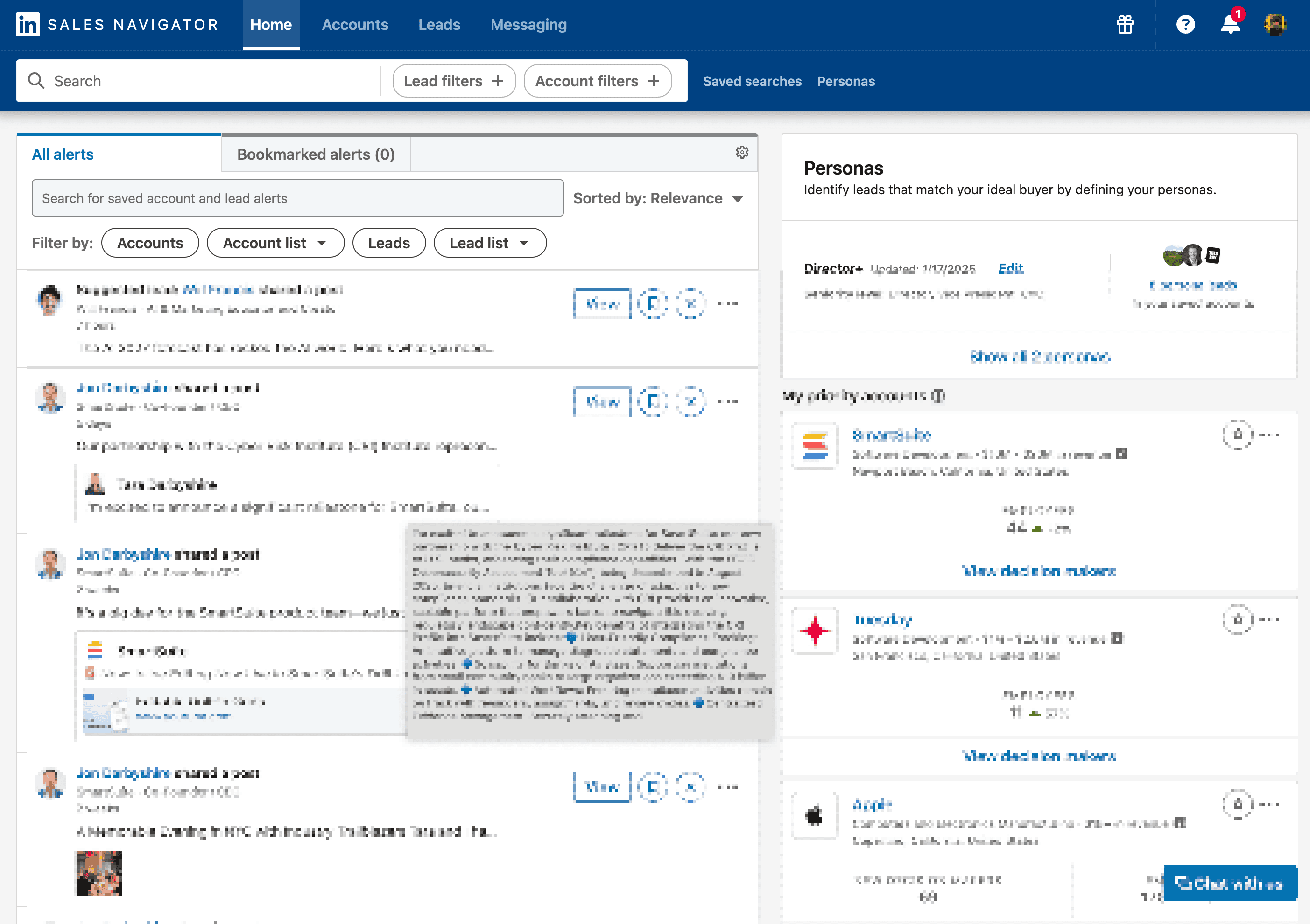Open more options for second alert
The width and height of the screenshot is (1310, 924).
729,401
